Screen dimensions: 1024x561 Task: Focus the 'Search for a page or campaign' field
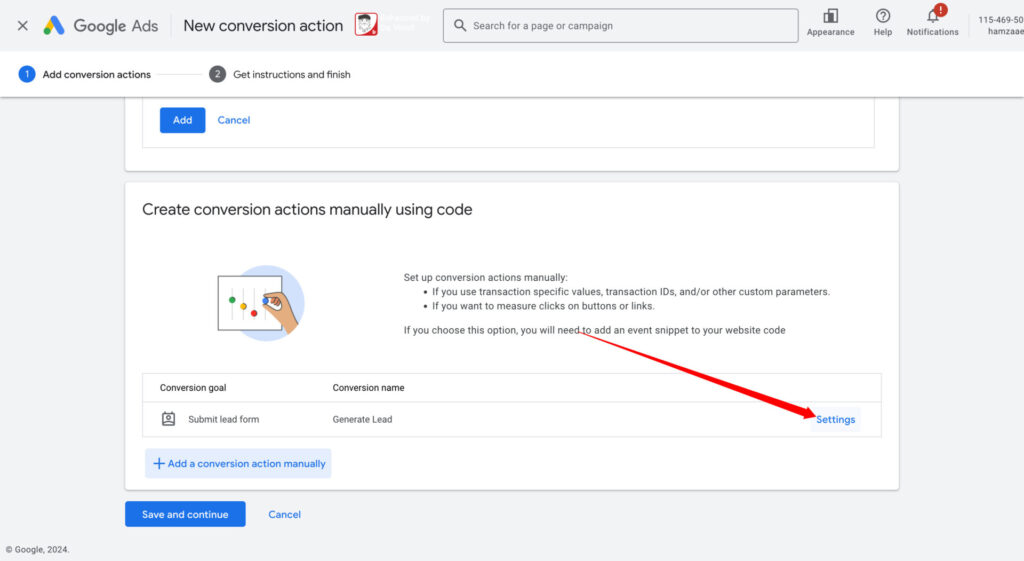[630, 26]
